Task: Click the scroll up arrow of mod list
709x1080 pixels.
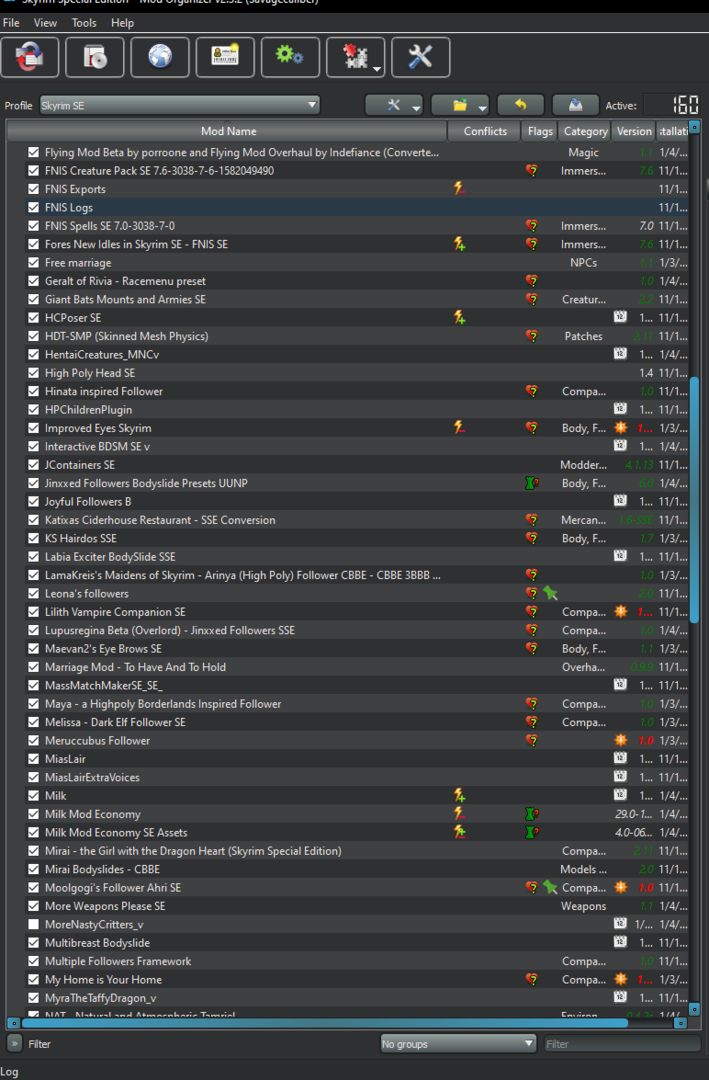Action: (x=695, y=127)
